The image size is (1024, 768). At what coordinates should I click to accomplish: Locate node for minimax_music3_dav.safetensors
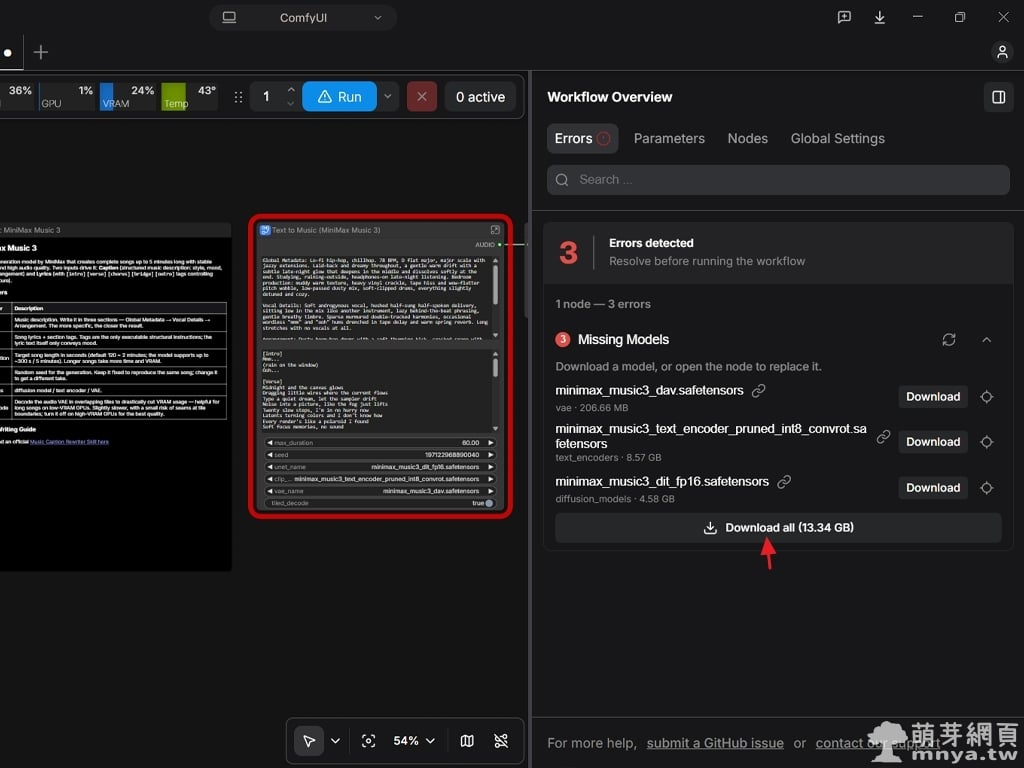pyautogui.click(x=986, y=396)
